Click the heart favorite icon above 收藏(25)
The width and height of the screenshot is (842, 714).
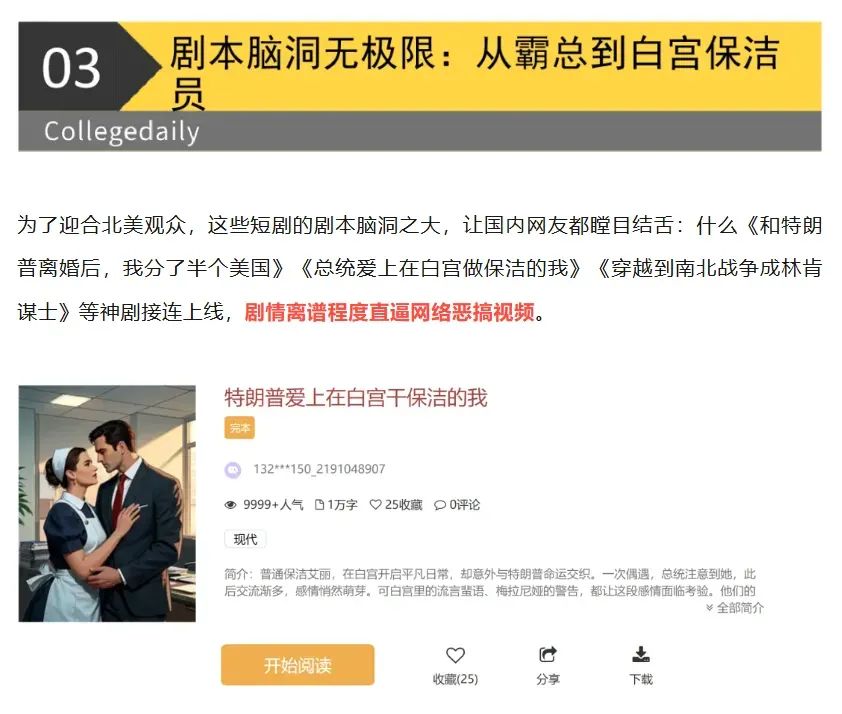tap(455, 655)
